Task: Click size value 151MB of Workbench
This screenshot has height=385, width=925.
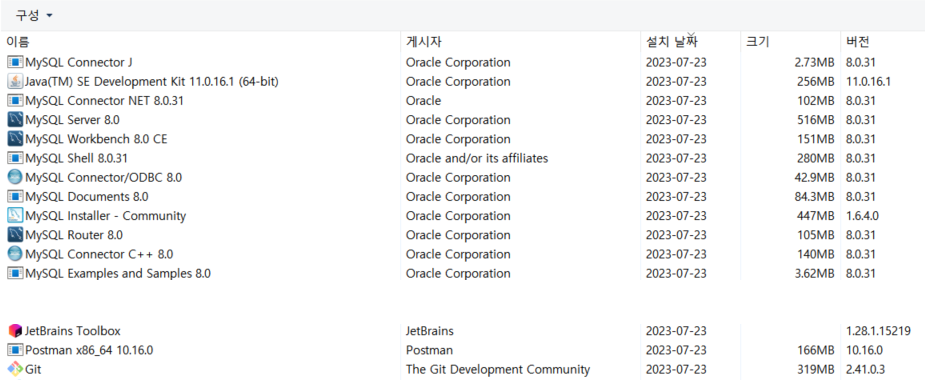Action: point(816,139)
